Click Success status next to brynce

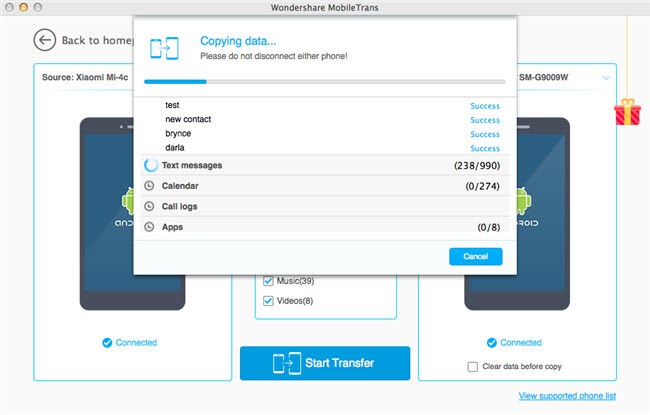click(485, 134)
